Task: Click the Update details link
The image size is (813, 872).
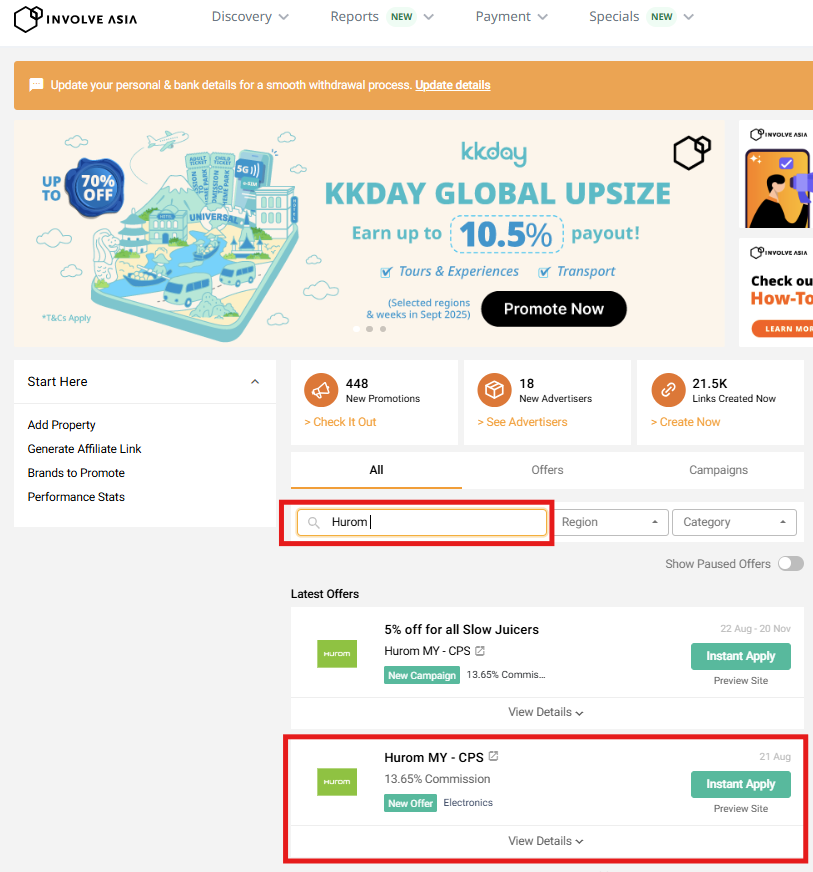Action: (x=453, y=85)
